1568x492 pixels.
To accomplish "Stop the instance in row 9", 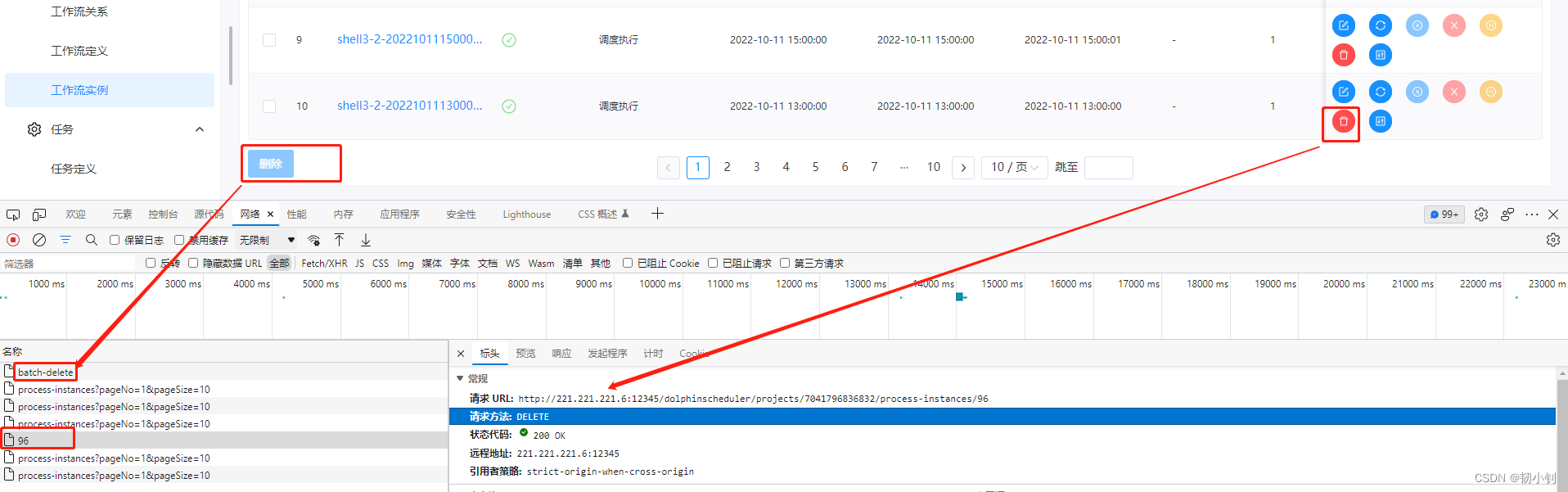I will coord(1453,25).
